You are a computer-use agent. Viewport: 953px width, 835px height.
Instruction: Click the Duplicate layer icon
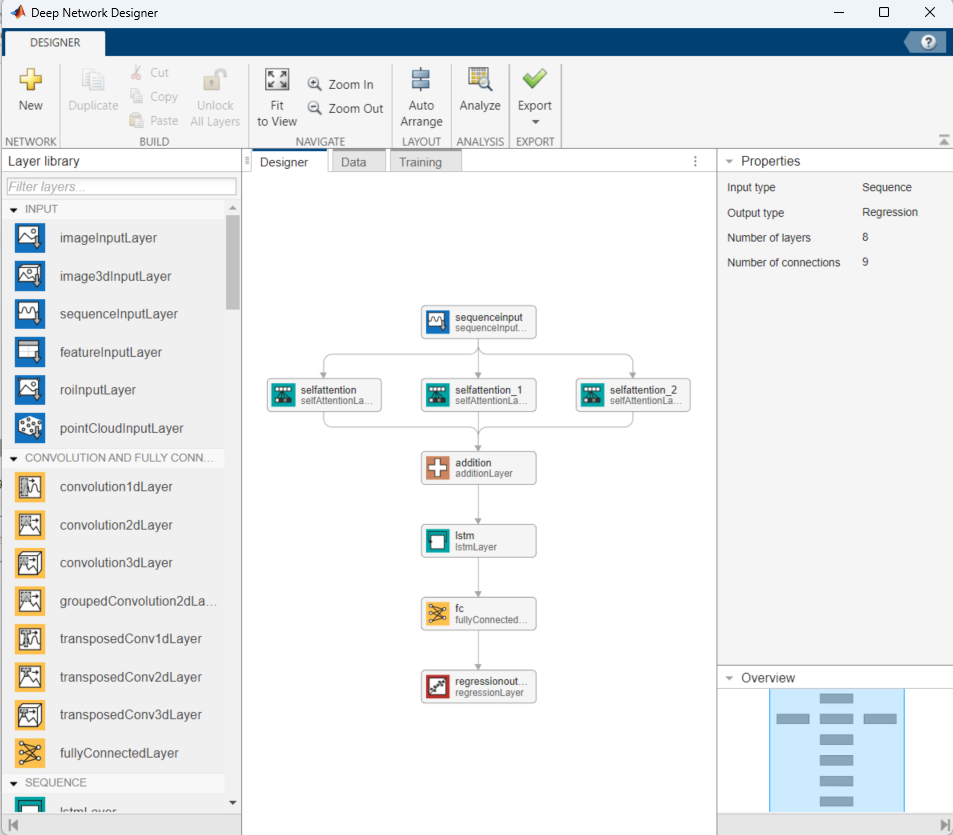coord(93,80)
